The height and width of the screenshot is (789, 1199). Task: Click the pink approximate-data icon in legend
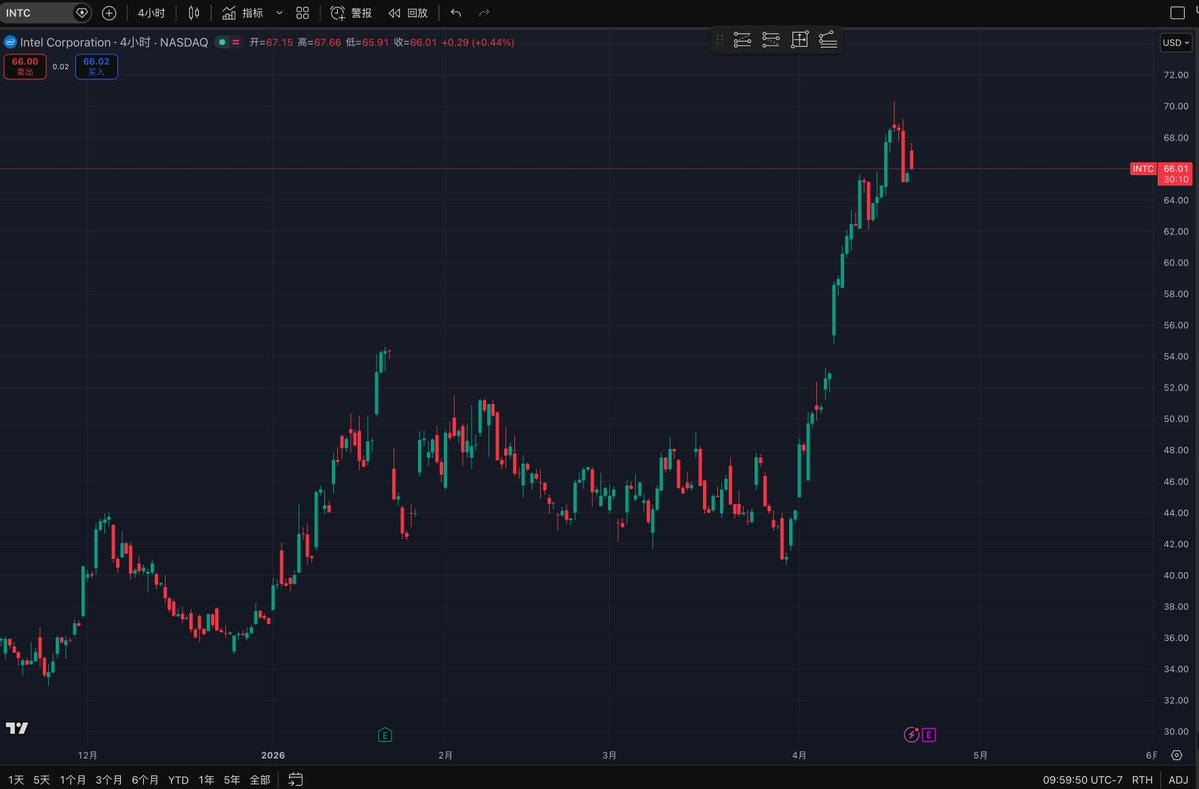point(236,42)
